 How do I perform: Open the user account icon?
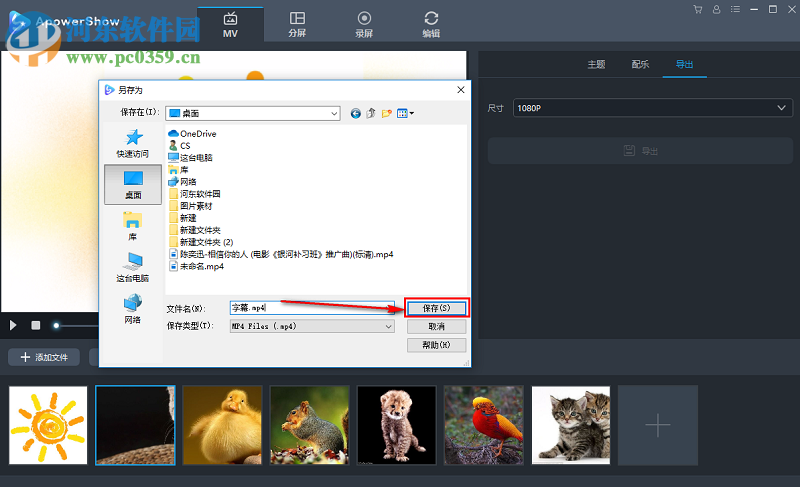(x=716, y=9)
